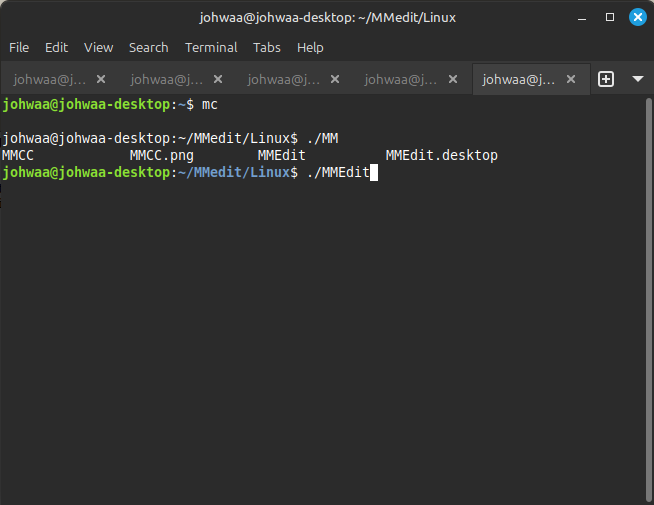Close the first terminal tab
The width and height of the screenshot is (654, 505).
[x=100, y=79]
